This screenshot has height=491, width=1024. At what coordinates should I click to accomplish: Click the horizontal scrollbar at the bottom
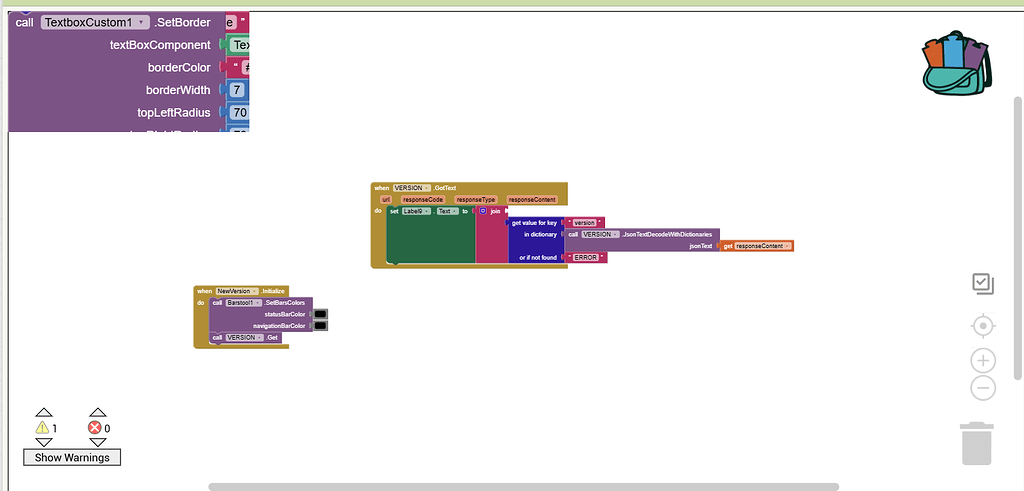[522, 487]
